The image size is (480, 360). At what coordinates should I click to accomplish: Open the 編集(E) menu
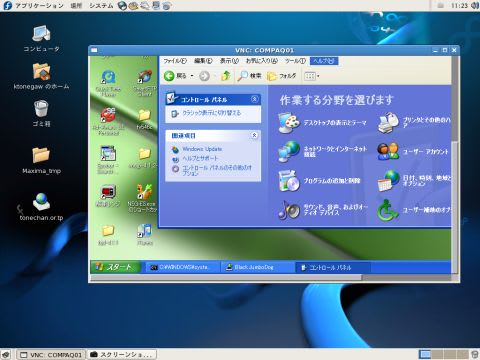point(203,61)
